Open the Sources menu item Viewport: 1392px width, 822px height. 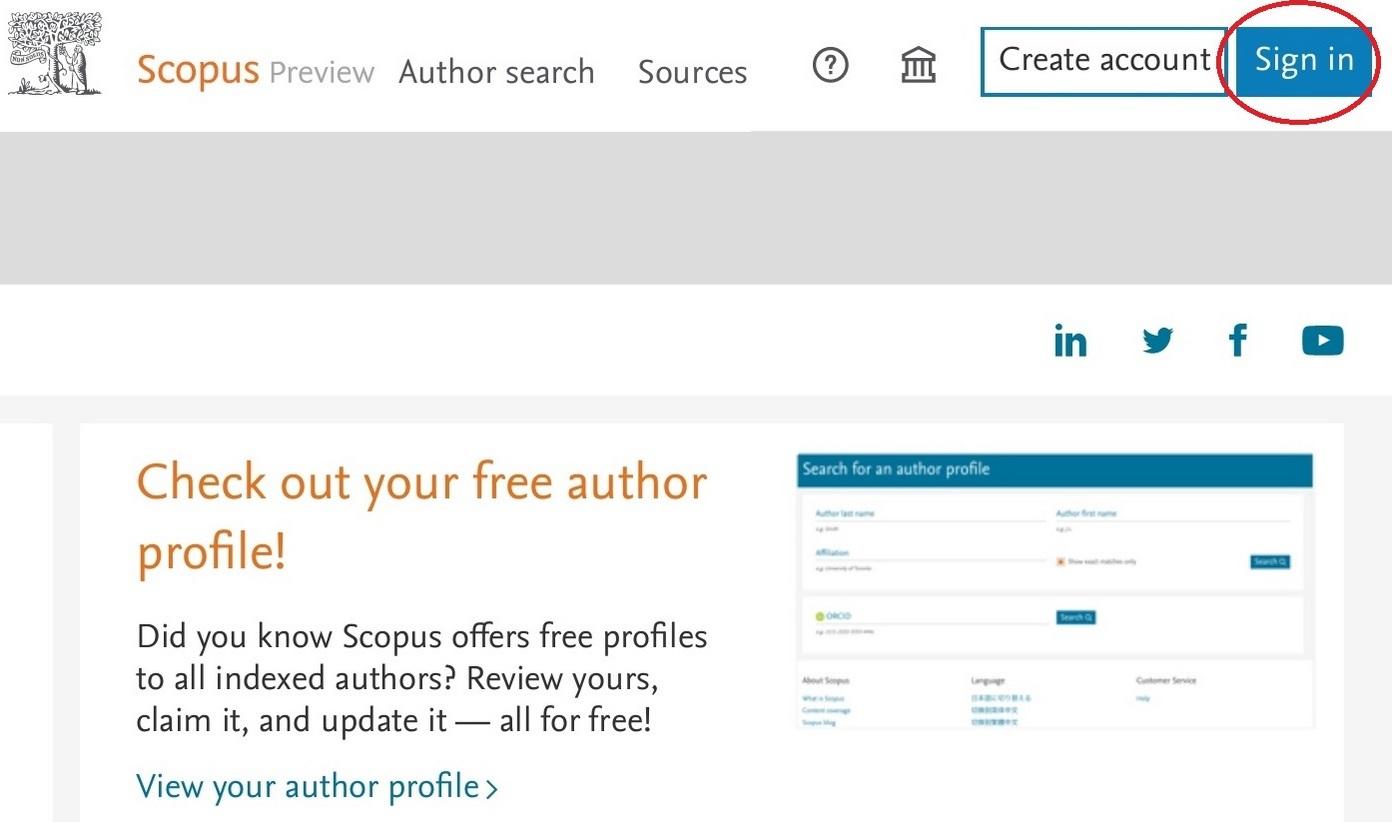click(x=692, y=72)
